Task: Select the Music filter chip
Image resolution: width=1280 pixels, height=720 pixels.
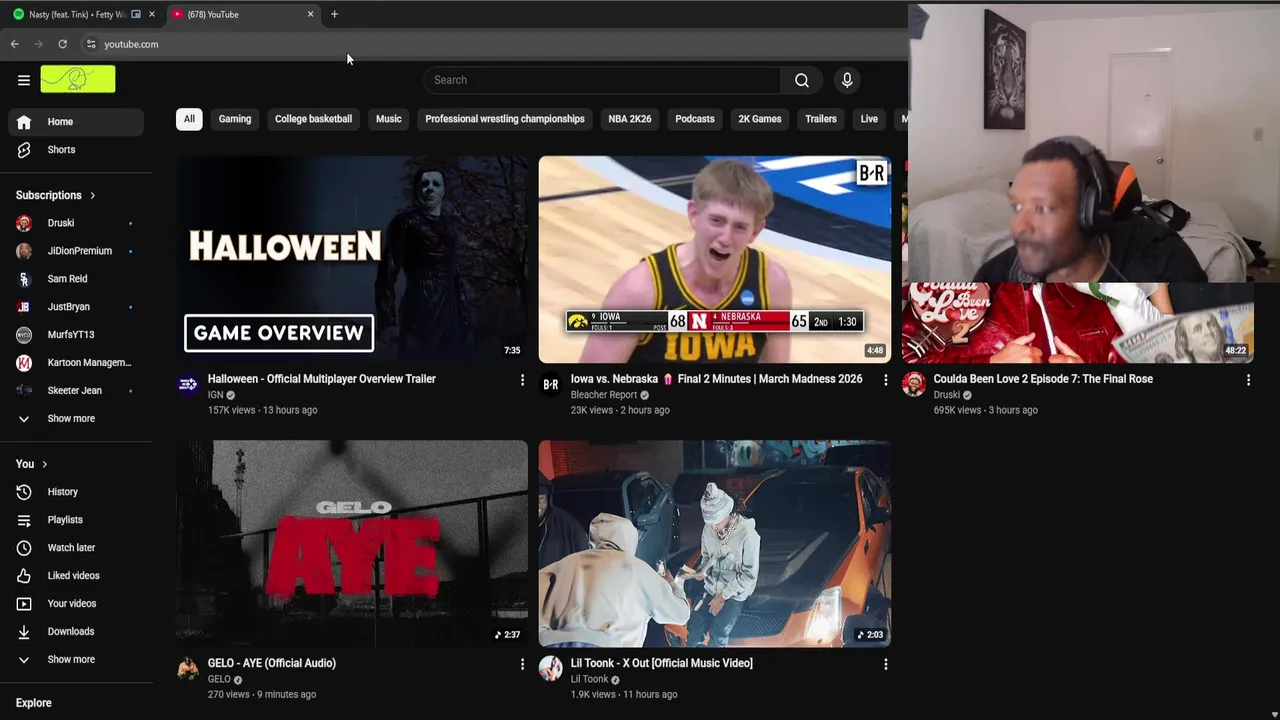Action: click(x=388, y=119)
